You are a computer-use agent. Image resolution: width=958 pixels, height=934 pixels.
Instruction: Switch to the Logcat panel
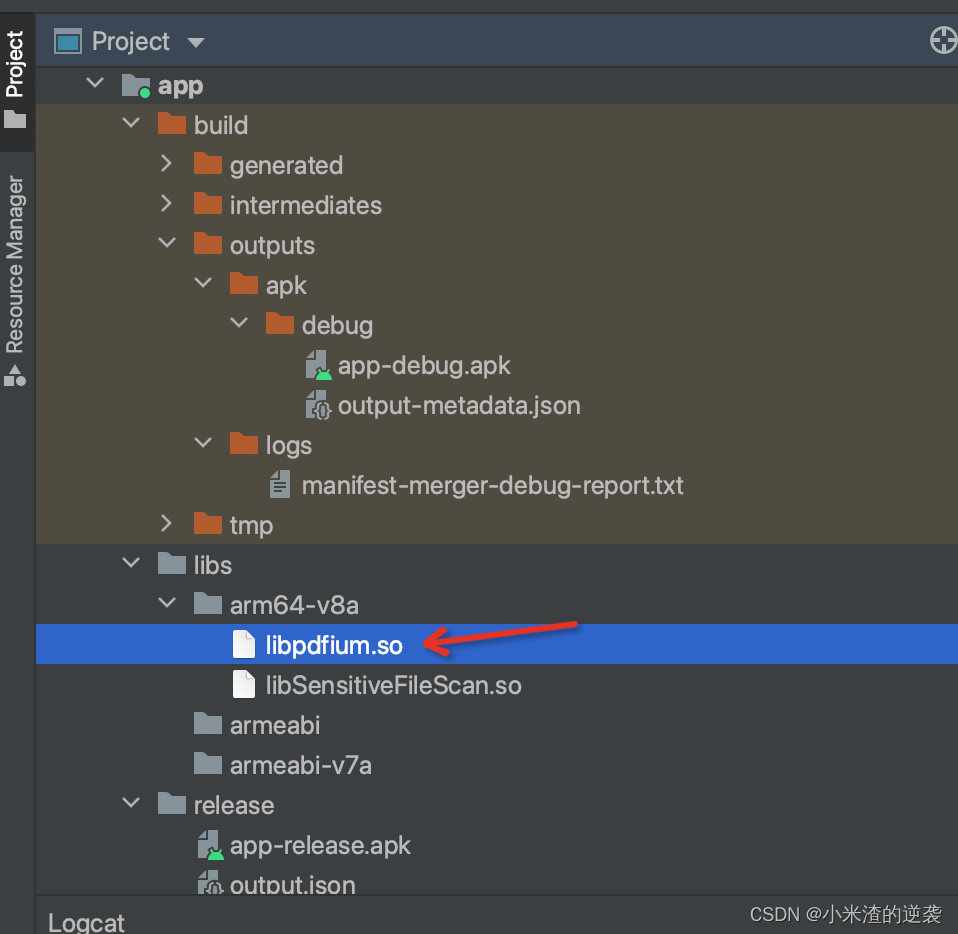tap(85, 920)
